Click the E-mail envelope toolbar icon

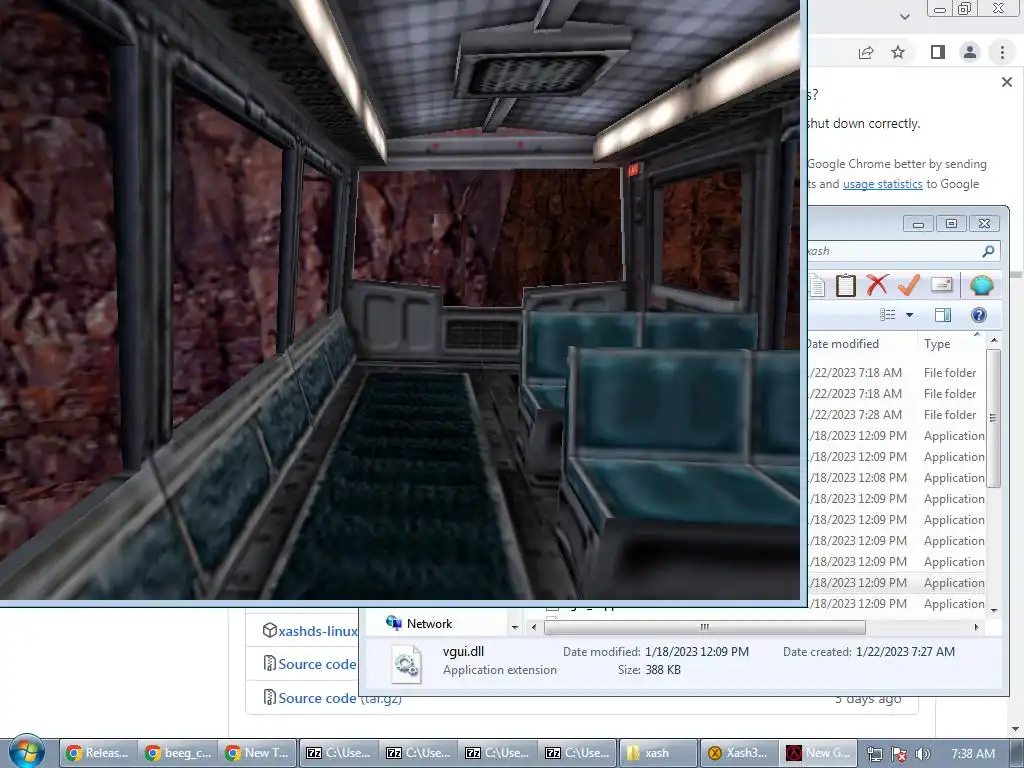tap(942, 285)
